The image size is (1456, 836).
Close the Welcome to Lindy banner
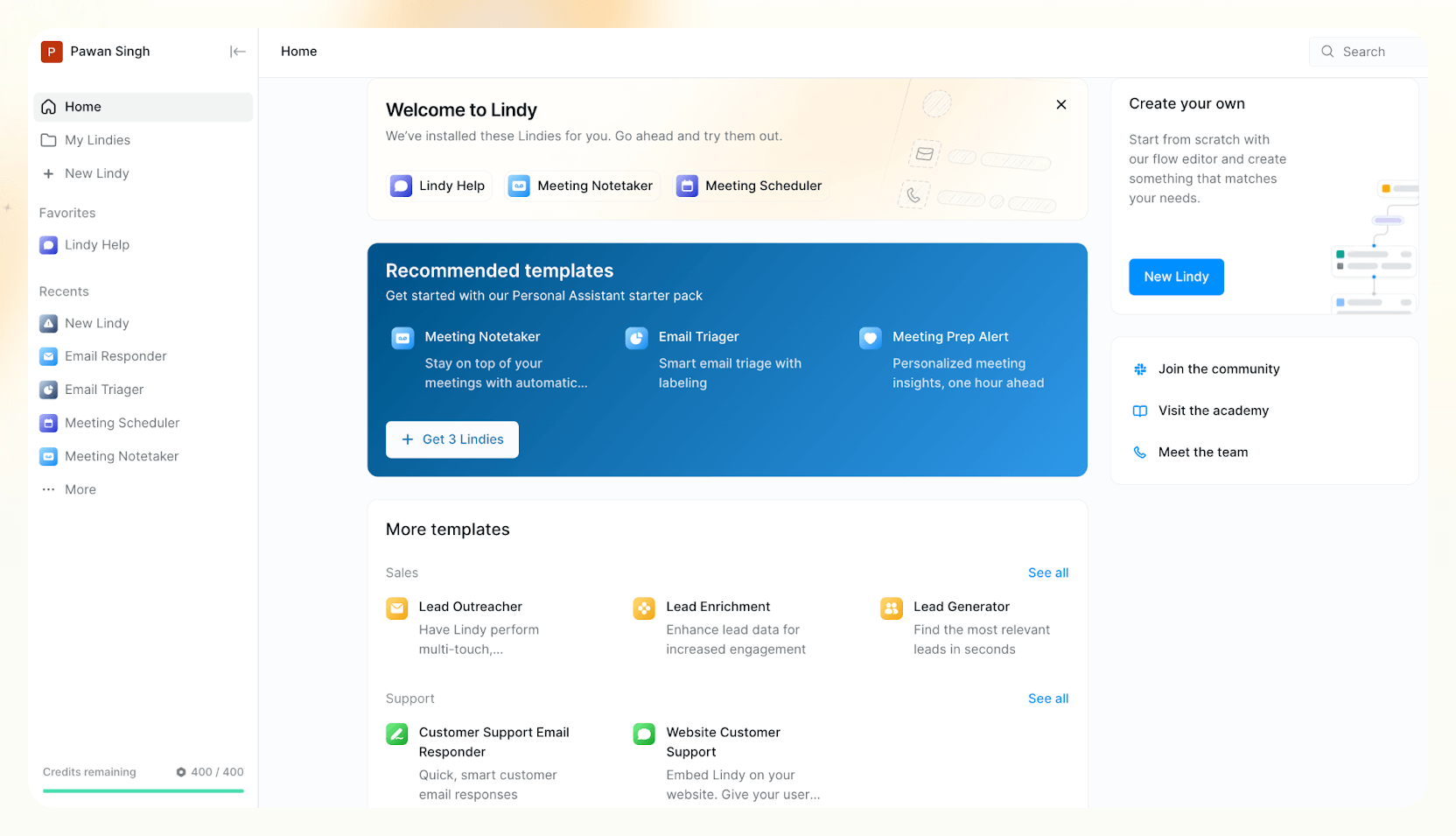pyautogui.click(x=1061, y=104)
